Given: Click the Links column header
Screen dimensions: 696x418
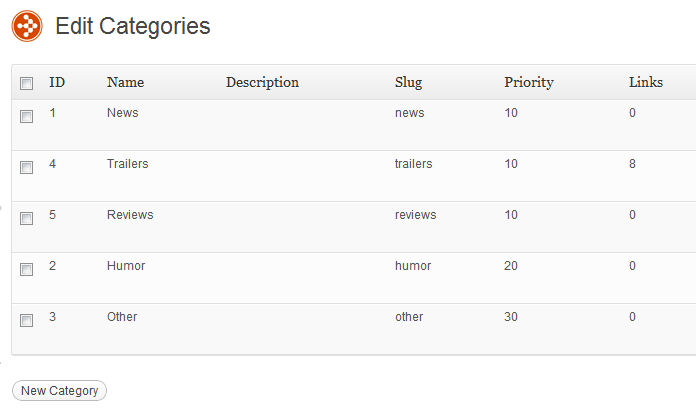Looking at the screenshot, I should coord(646,82).
